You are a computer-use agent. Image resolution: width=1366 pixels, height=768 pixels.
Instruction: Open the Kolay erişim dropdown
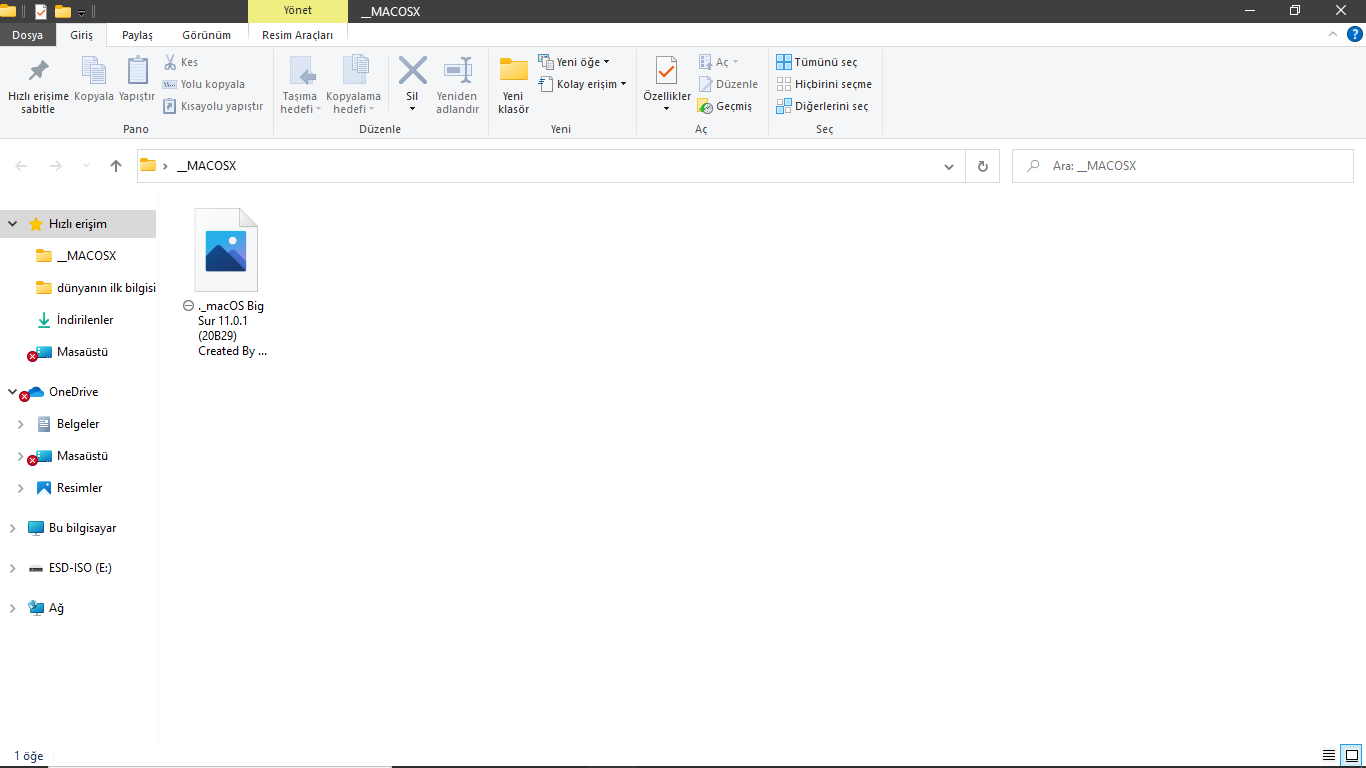582,84
